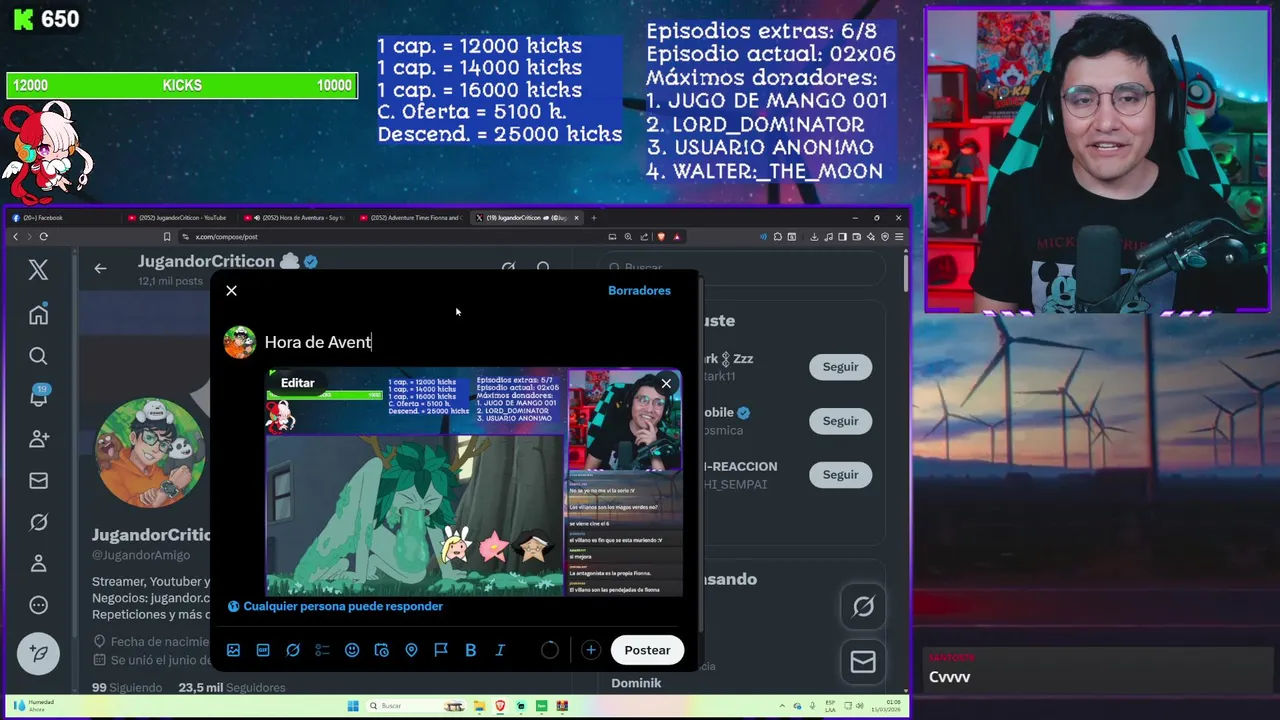Image resolution: width=1280 pixels, height=720 pixels.
Task: Toggle bold text formatting
Action: tap(470, 650)
